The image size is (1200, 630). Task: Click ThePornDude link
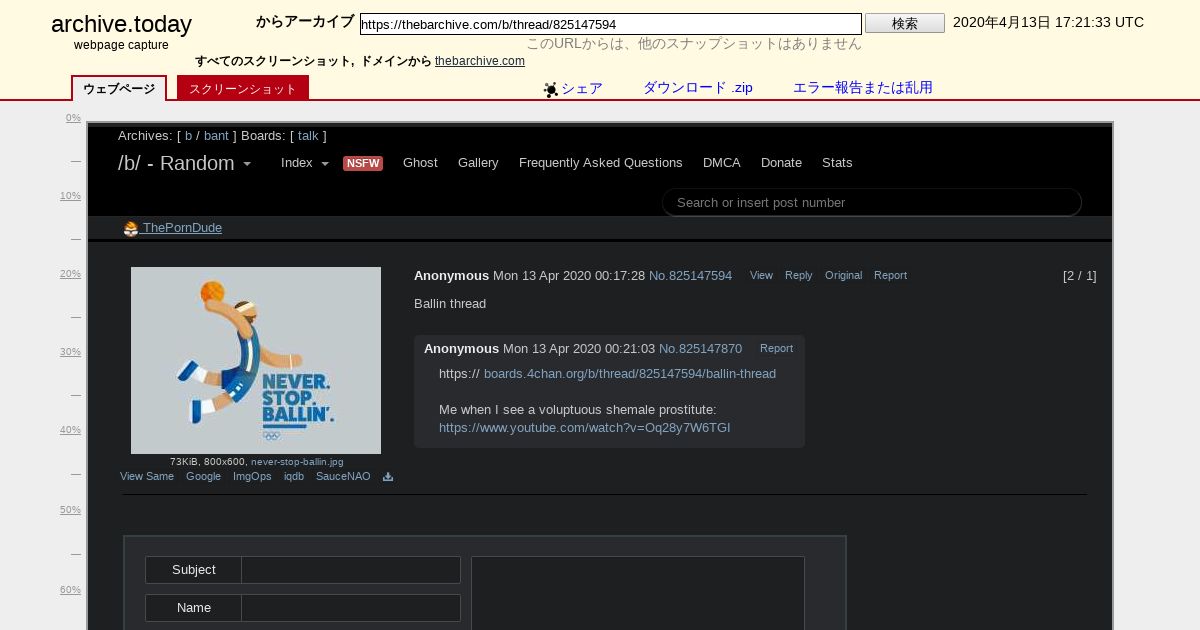click(x=182, y=228)
